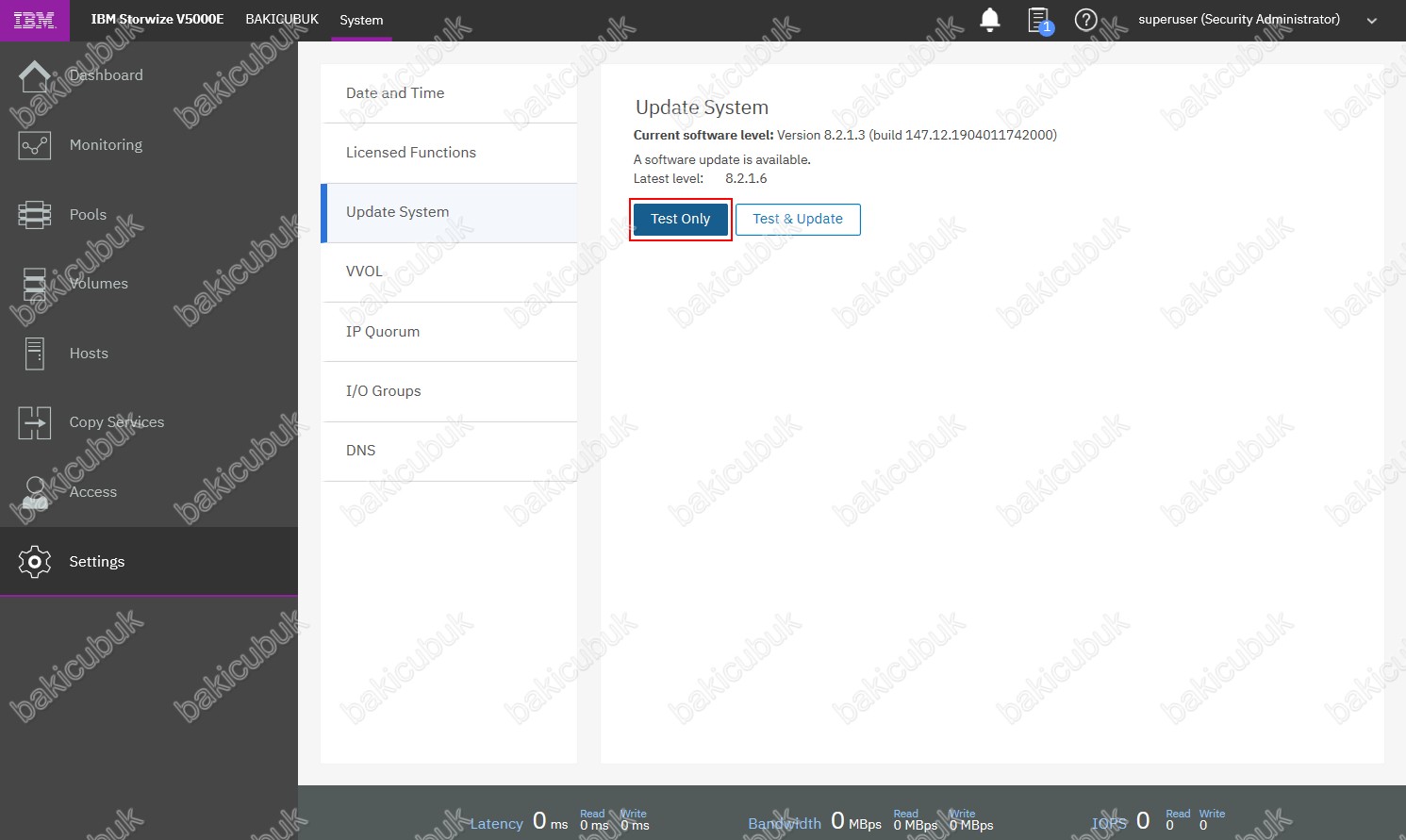Expand the superuser account dropdown arrow
The image size is (1406, 840).
tap(1372, 21)
